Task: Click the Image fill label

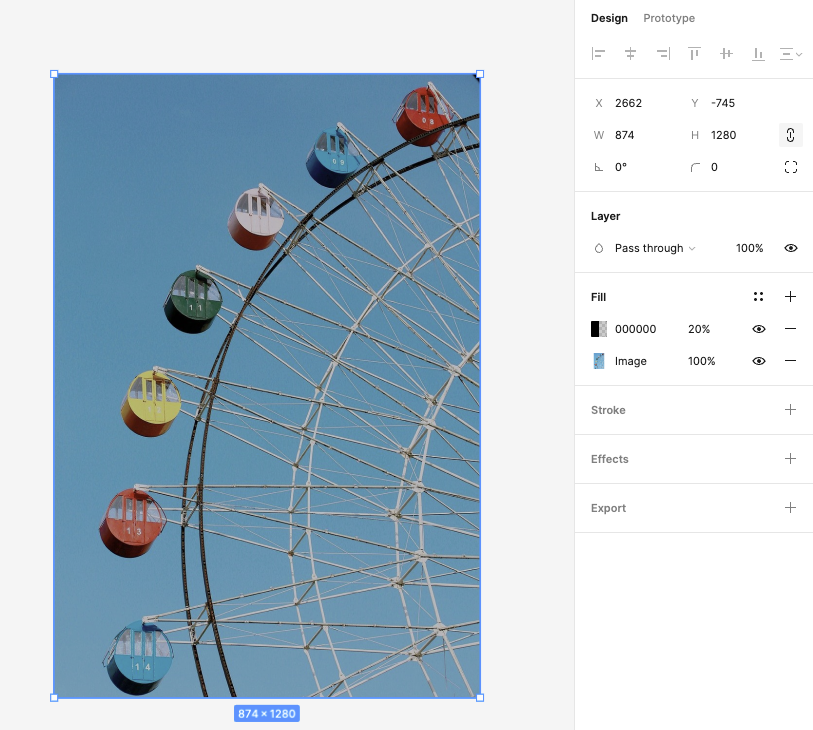Action: point(630,361)
